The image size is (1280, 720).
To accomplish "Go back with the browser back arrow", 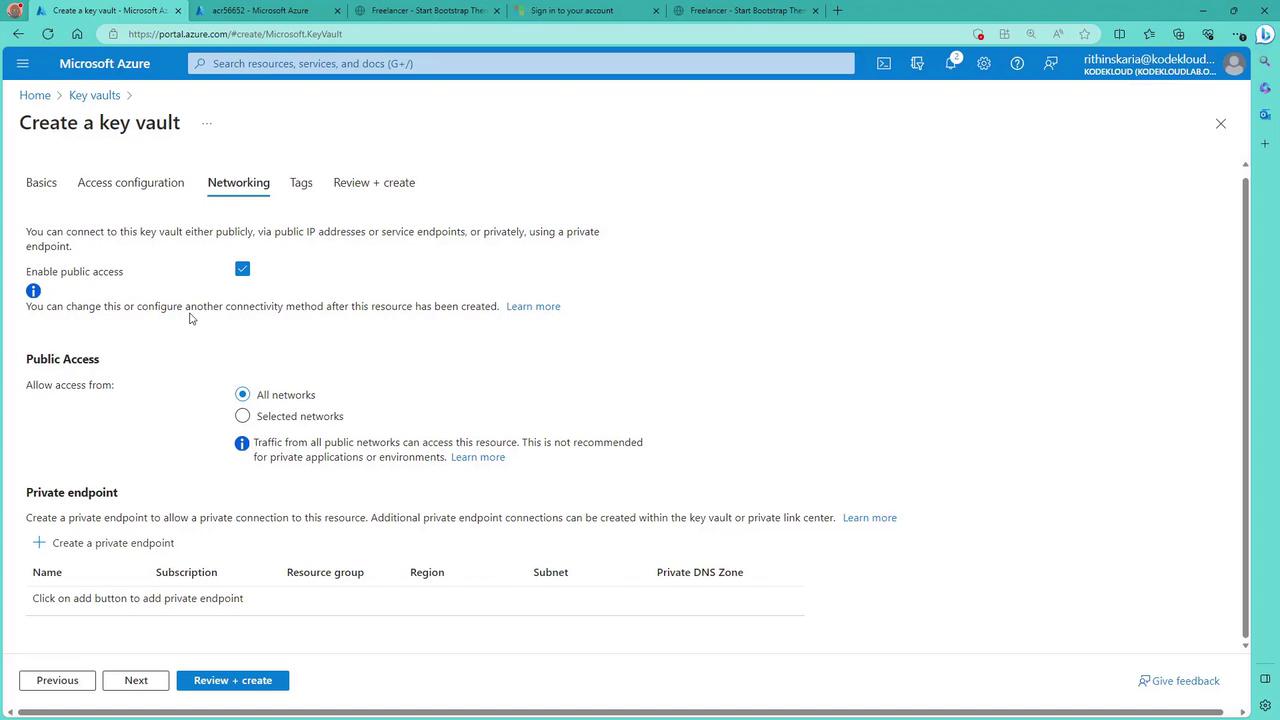I will pyautogui.click(x=19, y=34).
